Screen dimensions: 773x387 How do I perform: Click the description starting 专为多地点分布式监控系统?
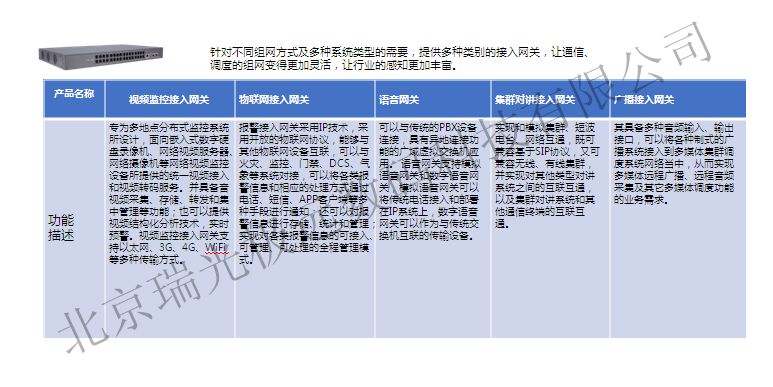click(x=170, y=193)
